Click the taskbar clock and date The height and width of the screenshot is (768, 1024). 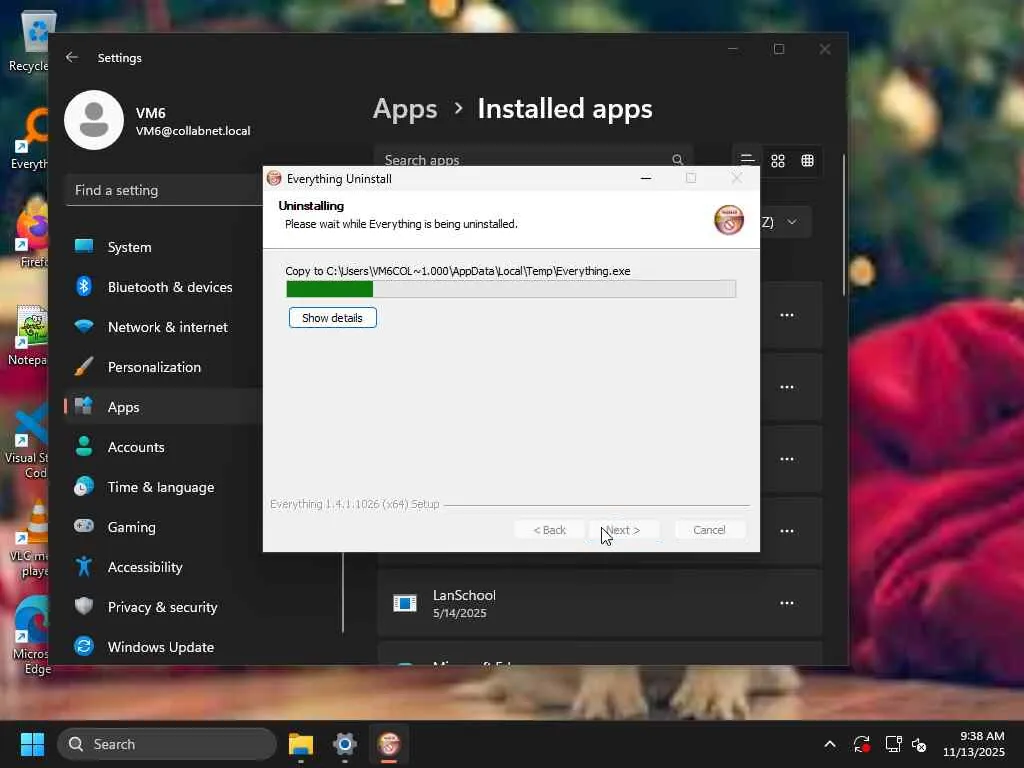[974, 744]
